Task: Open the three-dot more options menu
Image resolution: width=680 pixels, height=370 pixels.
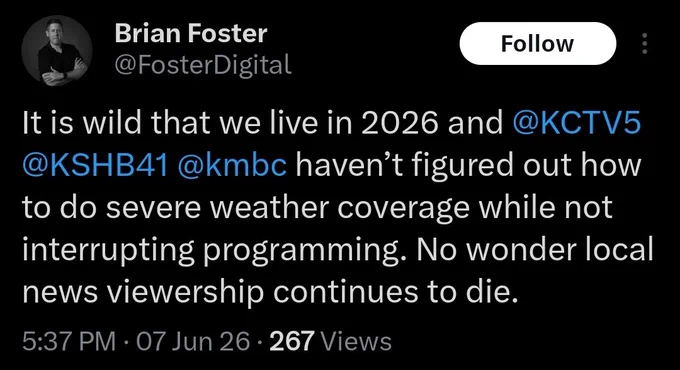Action: [x=644, y=43]
